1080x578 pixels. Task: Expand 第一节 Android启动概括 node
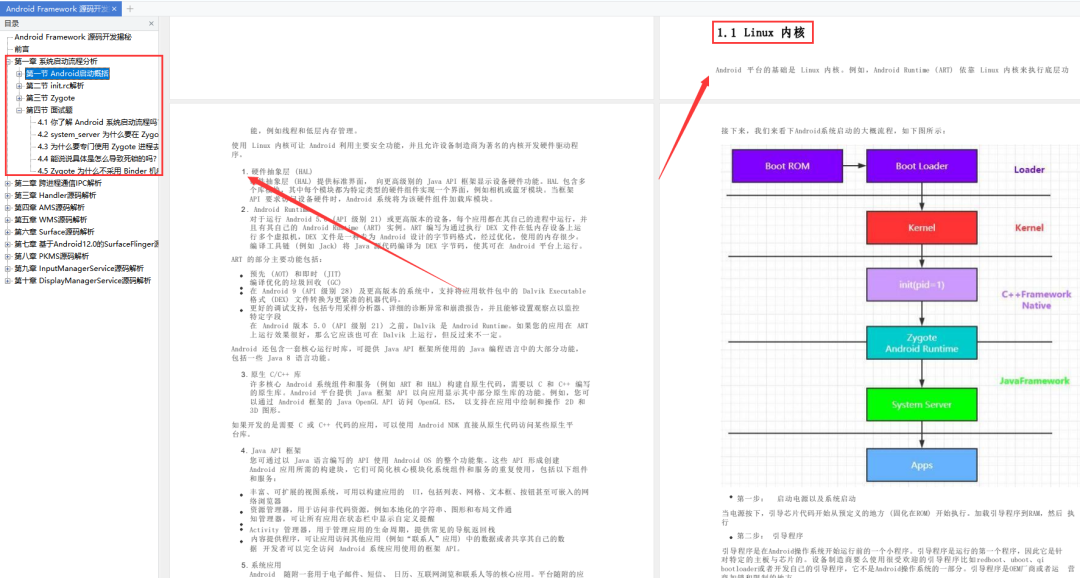[x=19, y=74]
